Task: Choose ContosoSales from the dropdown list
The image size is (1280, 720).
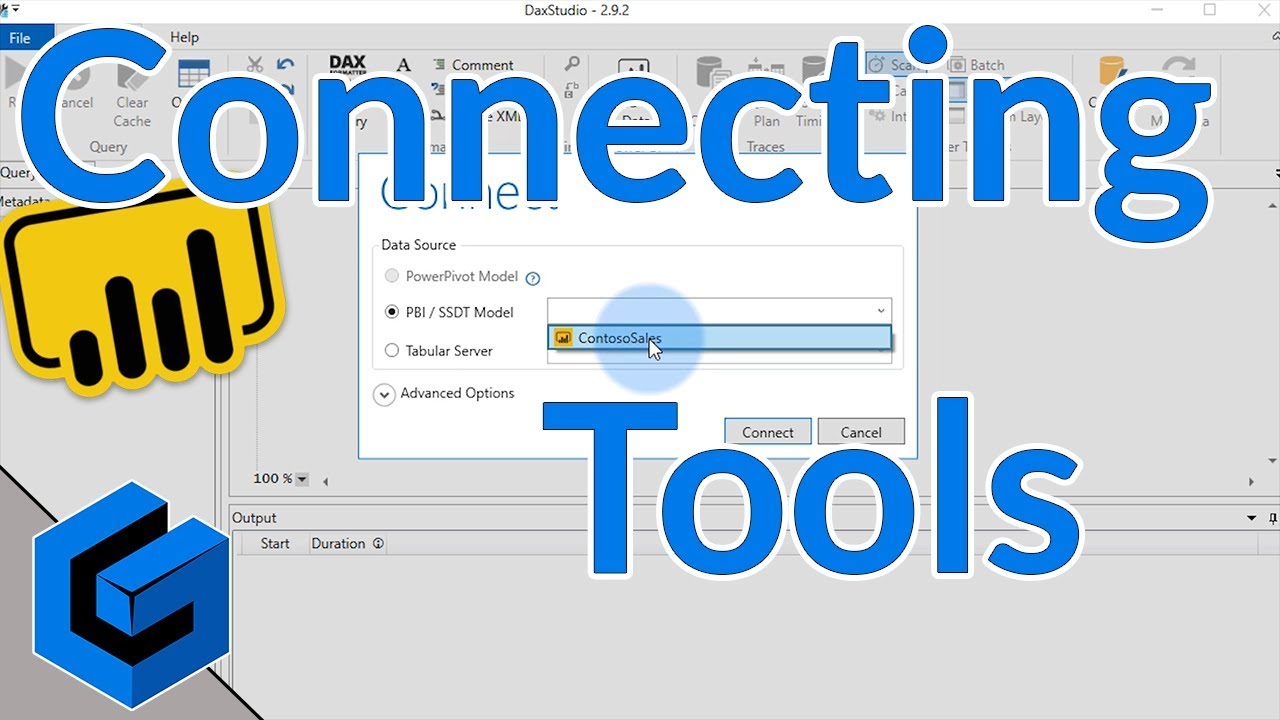Action: tap(719, 338)
